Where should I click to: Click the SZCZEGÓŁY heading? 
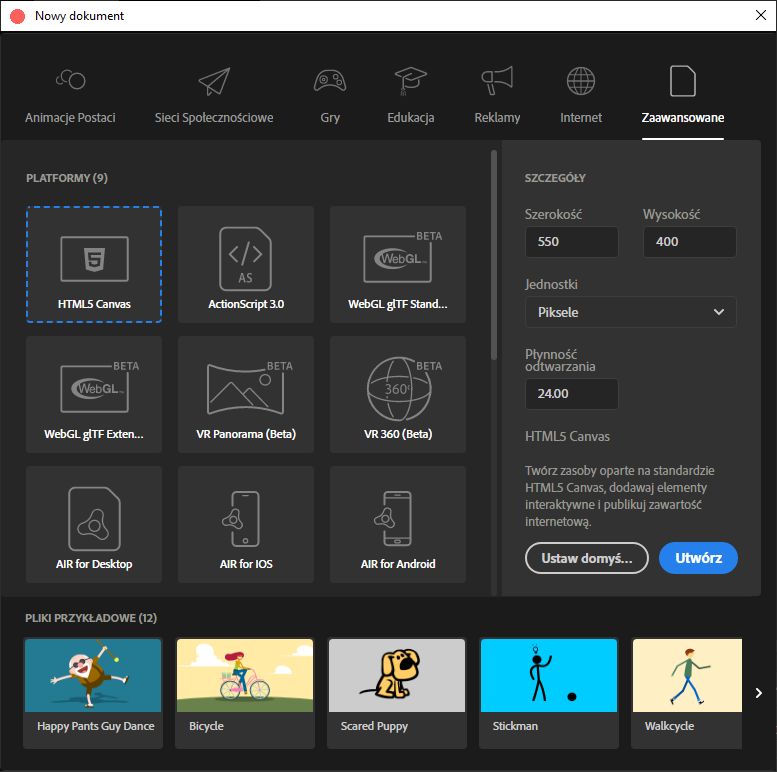[x=555, y=178]
